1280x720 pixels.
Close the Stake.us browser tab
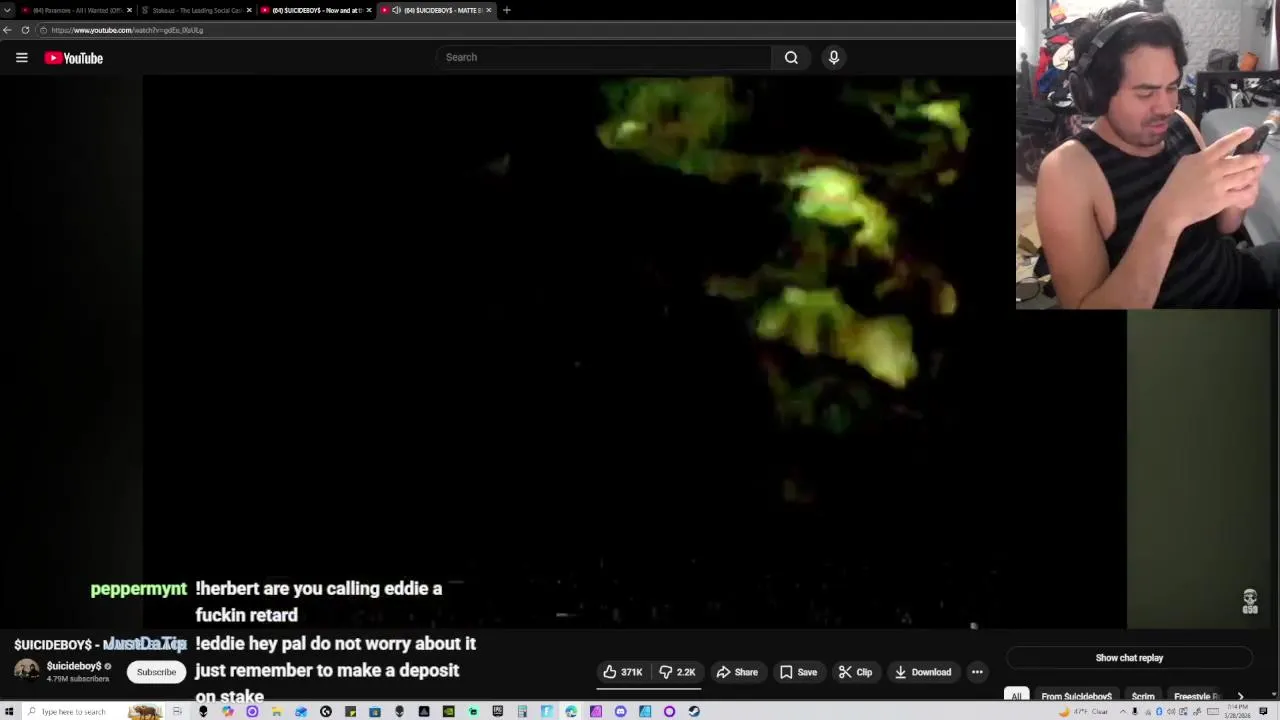pyautogui.click(x=249, y=10)
